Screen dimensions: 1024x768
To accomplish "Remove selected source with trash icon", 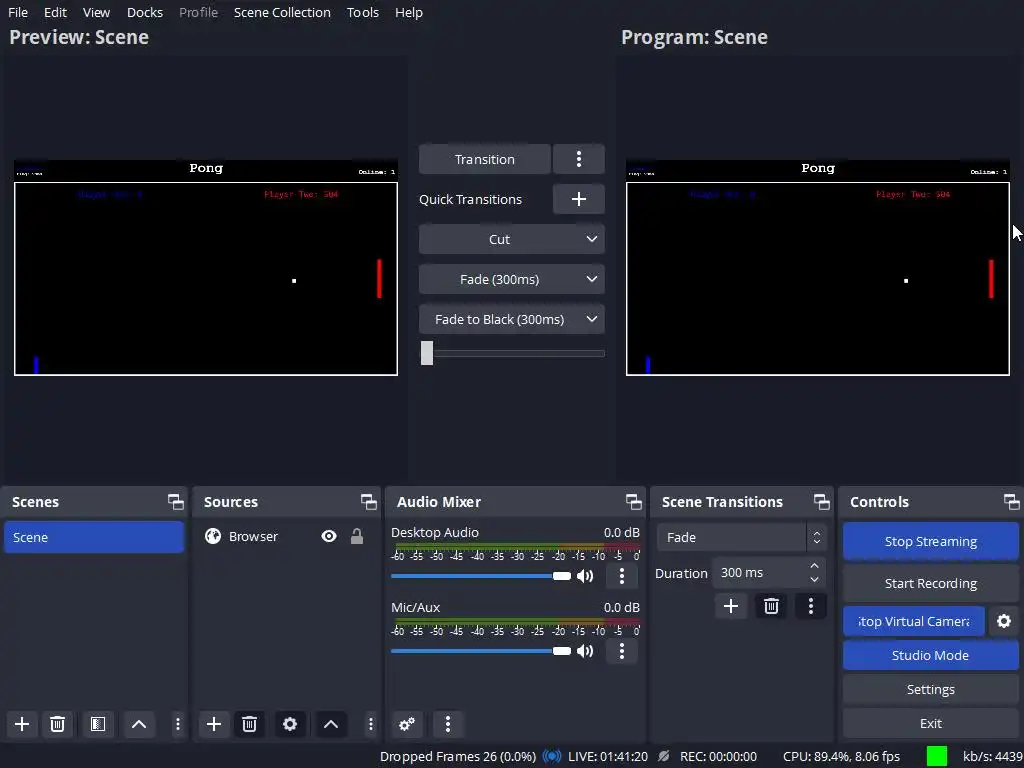I will click(x=249, y=724).
